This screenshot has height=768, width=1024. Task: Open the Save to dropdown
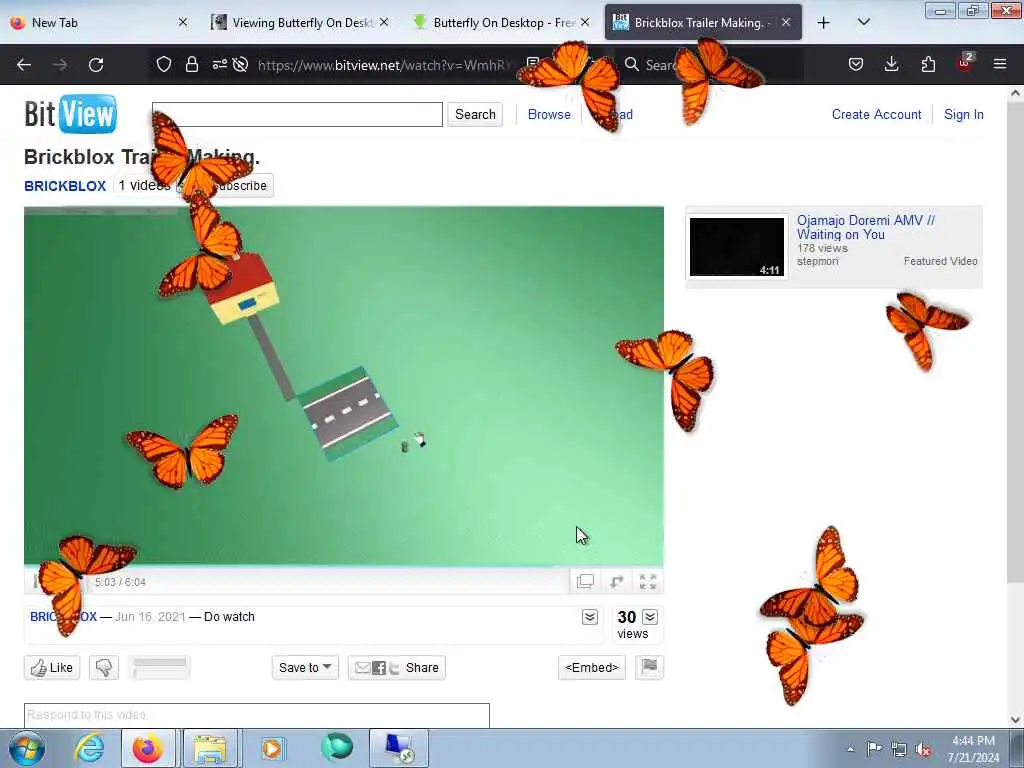pos(305,667)
